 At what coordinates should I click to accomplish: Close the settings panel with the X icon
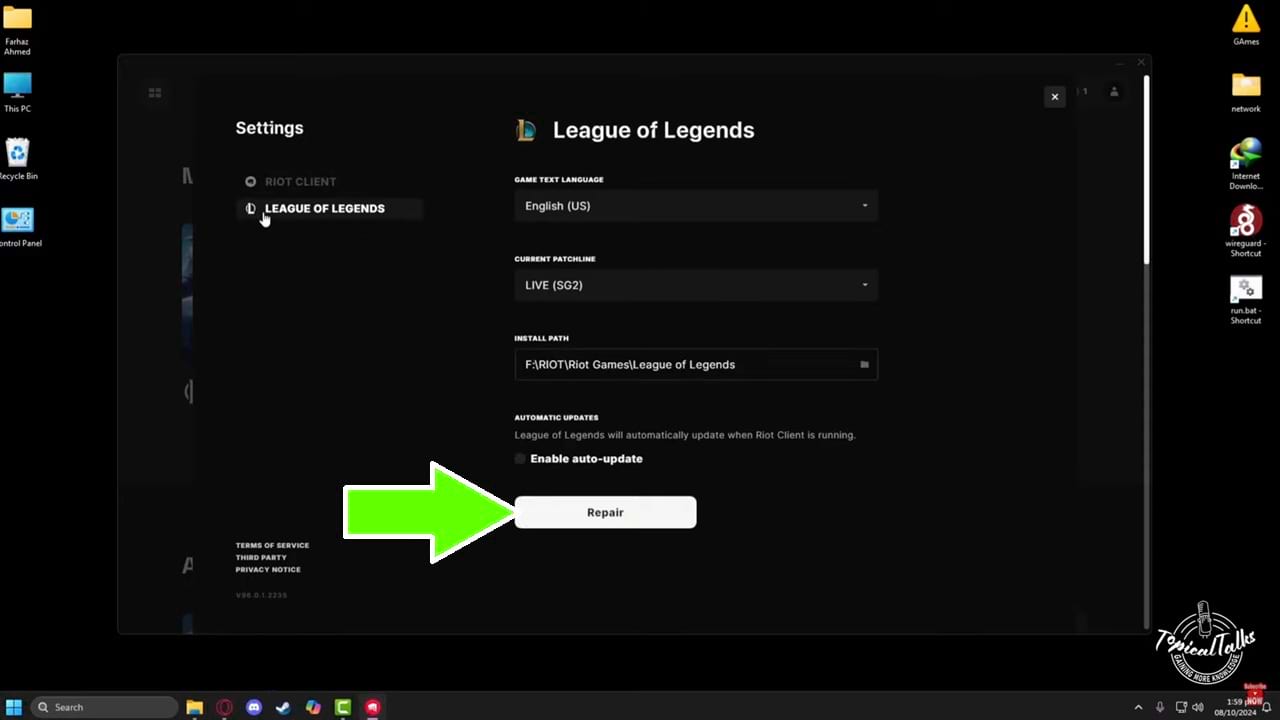(x=1054, y=97)
